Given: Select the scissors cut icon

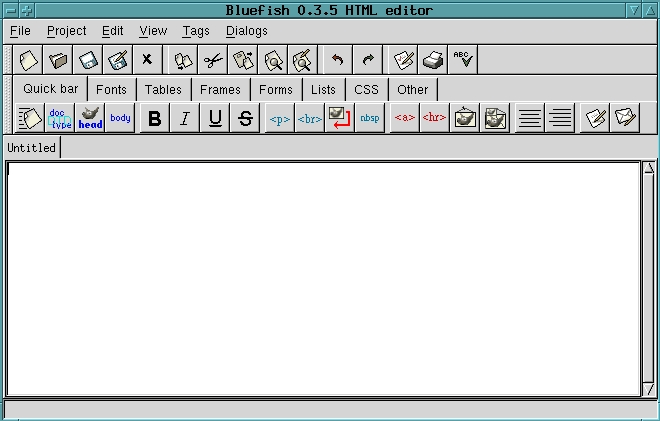Looking at the screenshot, I should click(213, 60).
